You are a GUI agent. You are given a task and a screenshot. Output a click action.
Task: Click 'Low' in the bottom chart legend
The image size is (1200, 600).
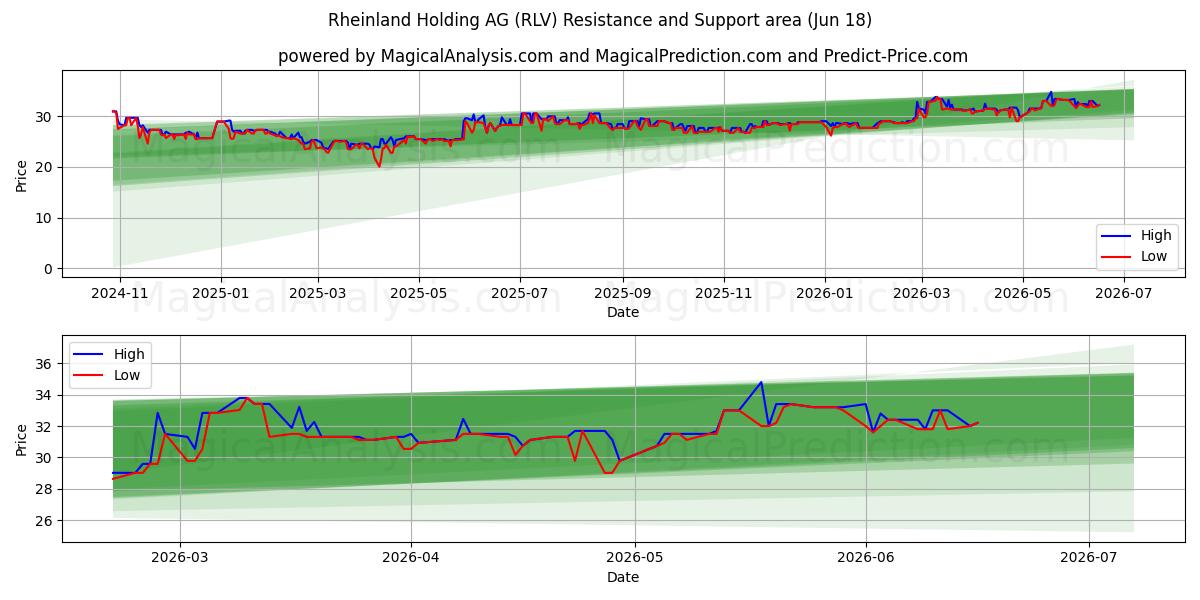tap(128, 375)
